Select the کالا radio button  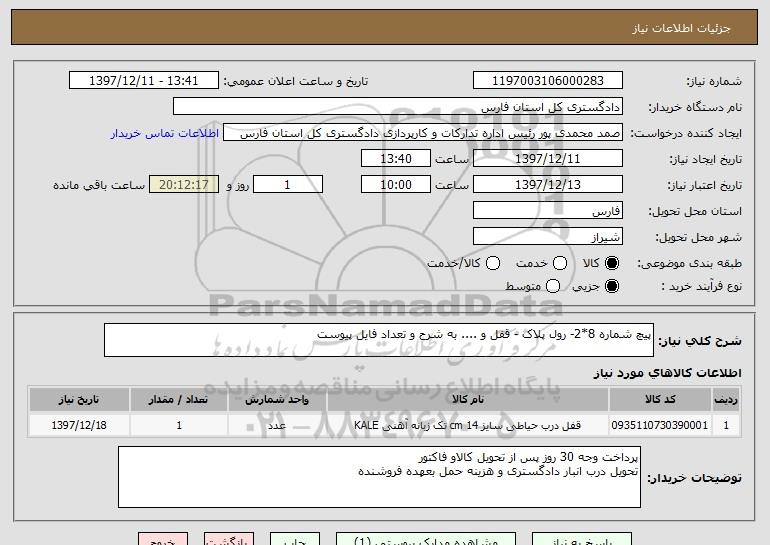[612, 263]
